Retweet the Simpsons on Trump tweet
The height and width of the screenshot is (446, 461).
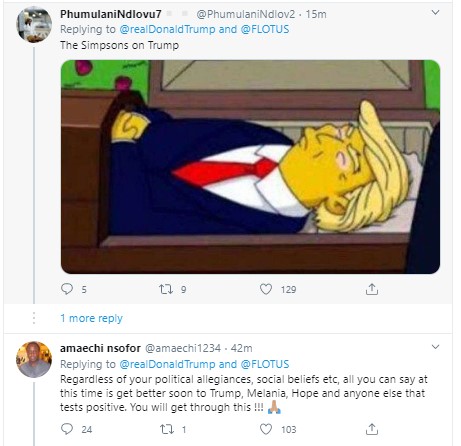166,289
